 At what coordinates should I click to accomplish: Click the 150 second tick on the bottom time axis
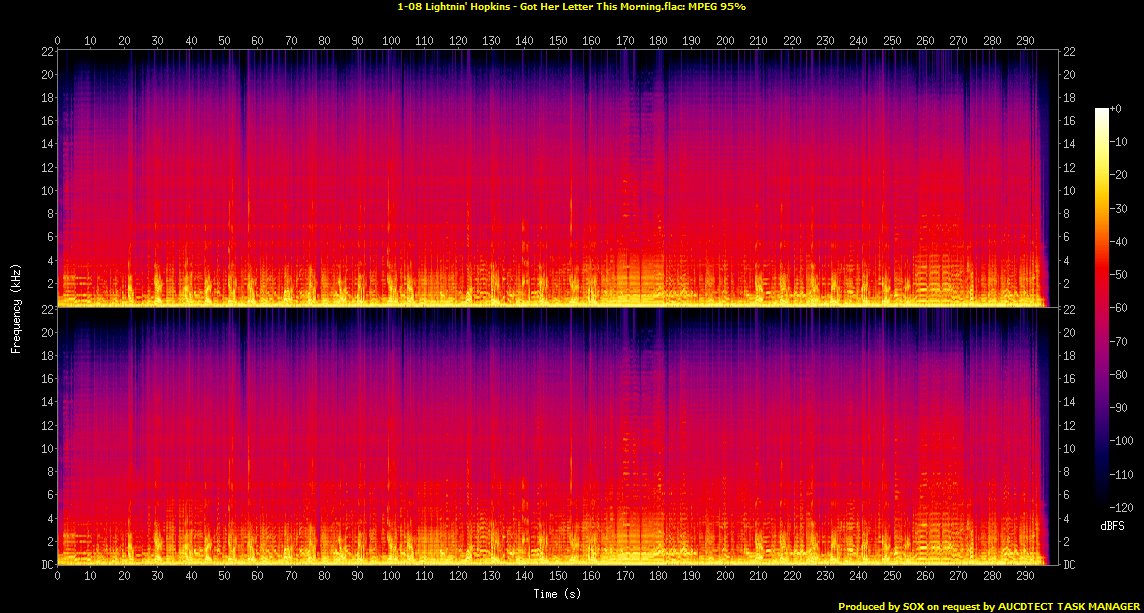tap(558, 577)
